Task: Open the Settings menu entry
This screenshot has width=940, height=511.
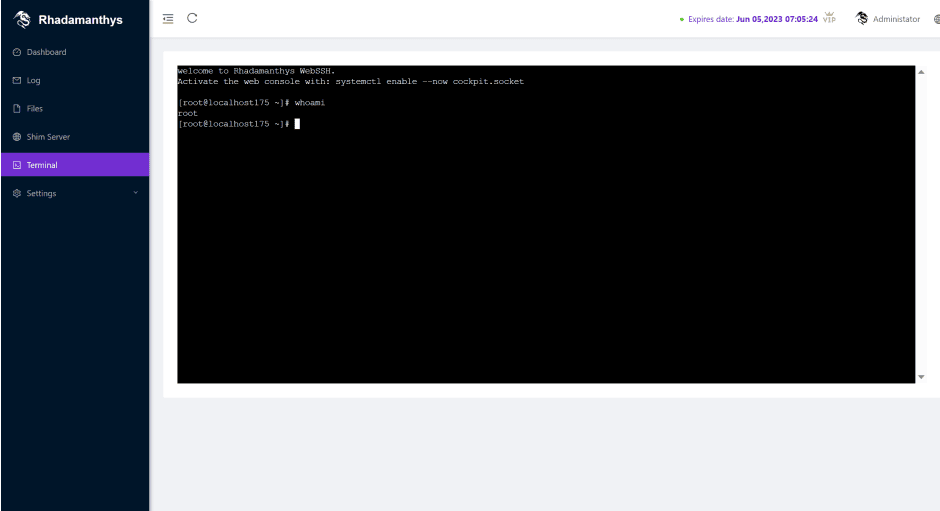Action: click(x=41, y=193)
